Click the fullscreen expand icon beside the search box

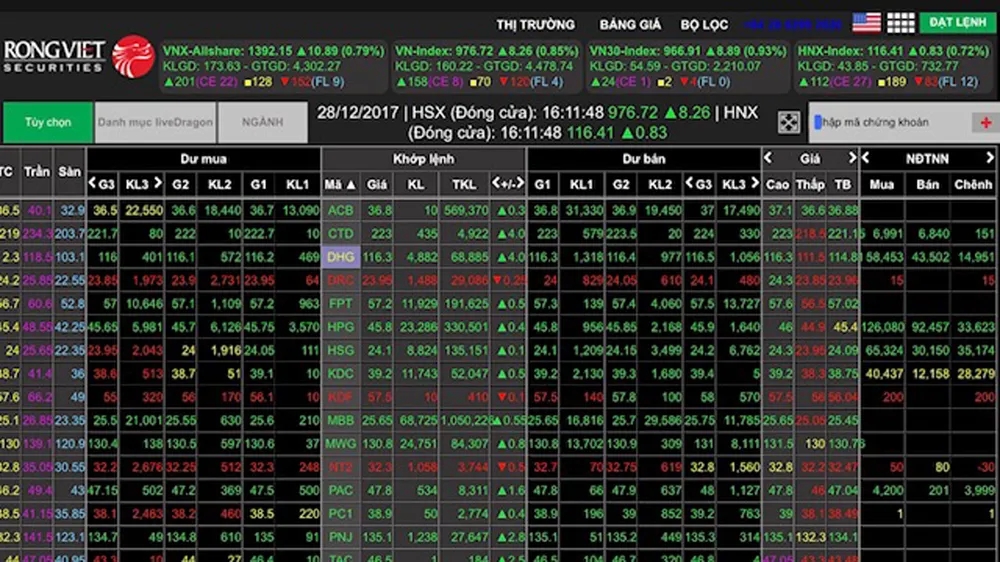[789, 122]
